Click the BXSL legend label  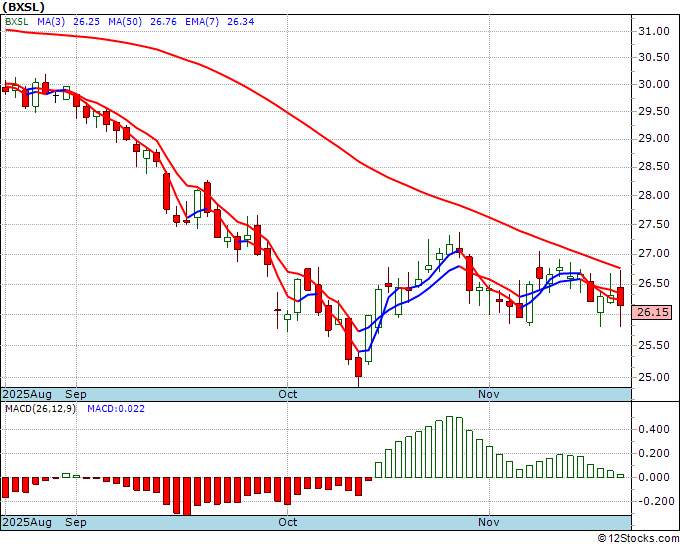click(x=16, y=22)
